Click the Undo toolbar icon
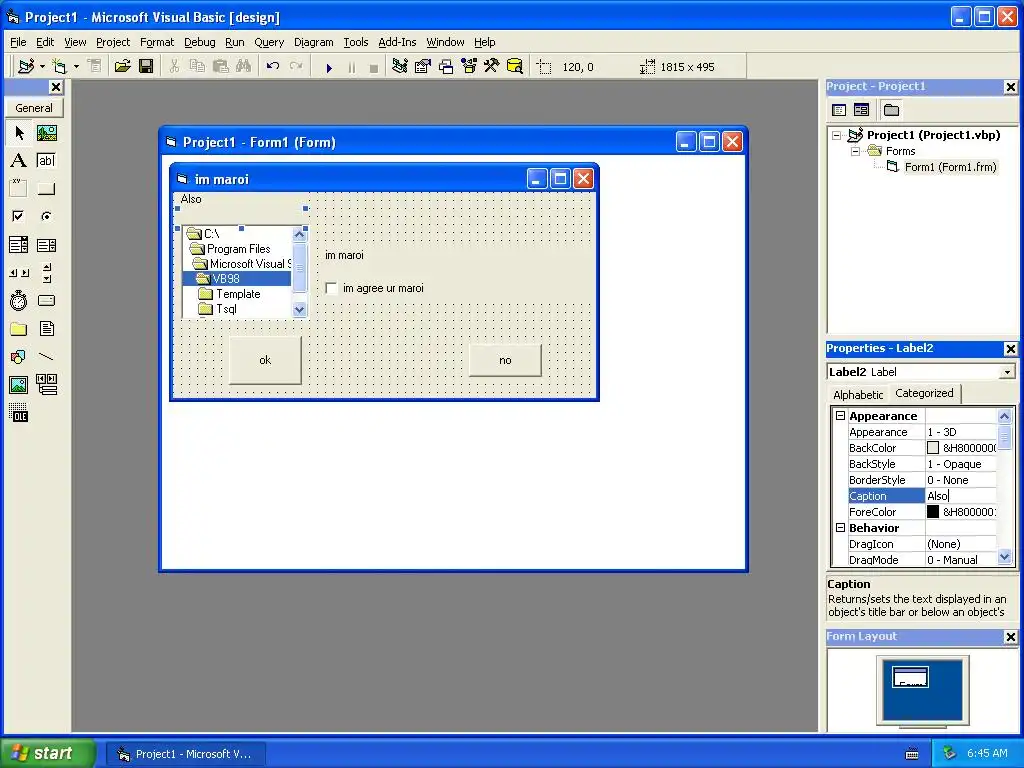Image resolution: width=1024 pixels, height=768 pixels. coord(273,67)
